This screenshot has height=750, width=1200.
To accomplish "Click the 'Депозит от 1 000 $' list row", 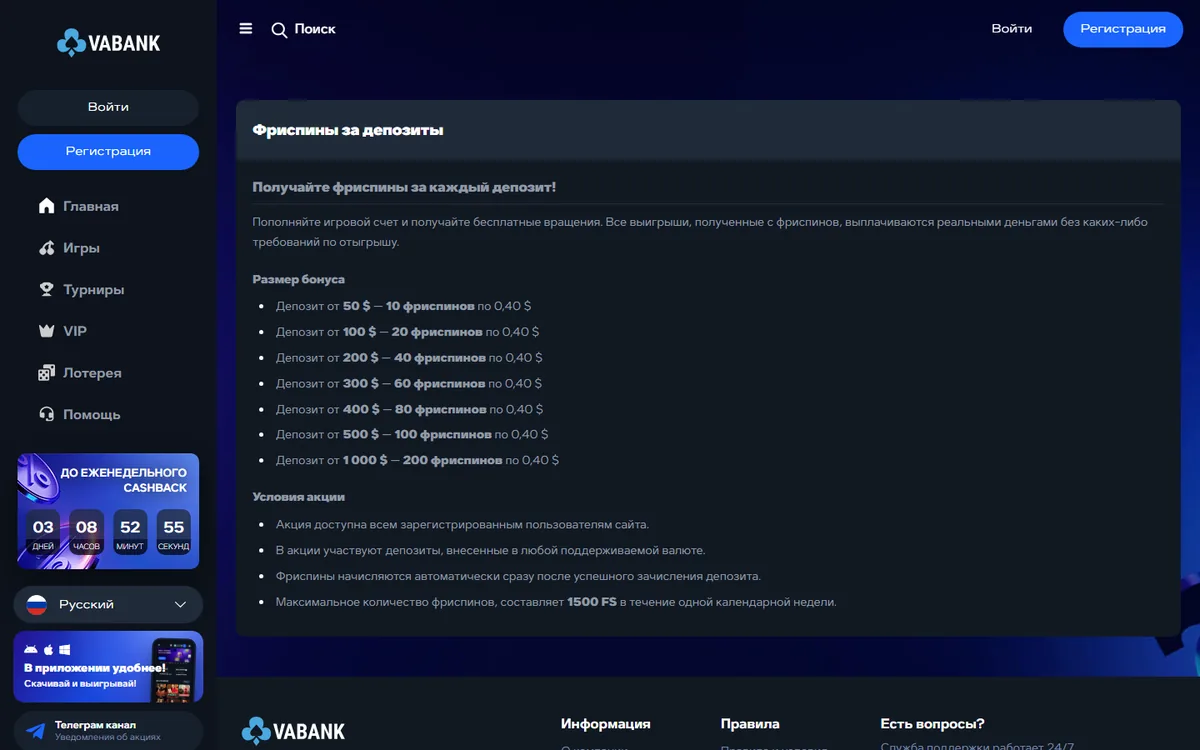I will click(417, 460).
